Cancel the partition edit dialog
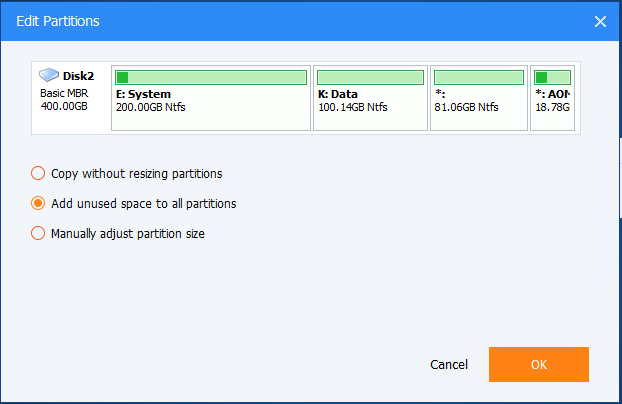 pos(449,365)
